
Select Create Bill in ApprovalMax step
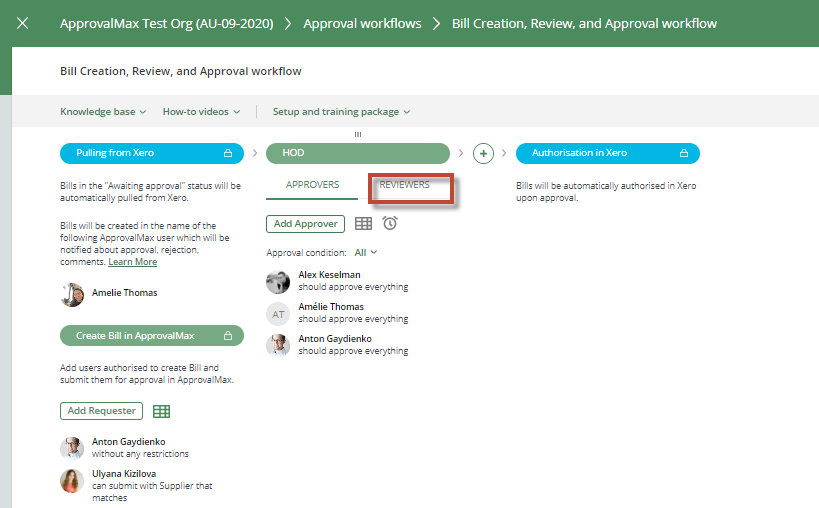[152, 336]
